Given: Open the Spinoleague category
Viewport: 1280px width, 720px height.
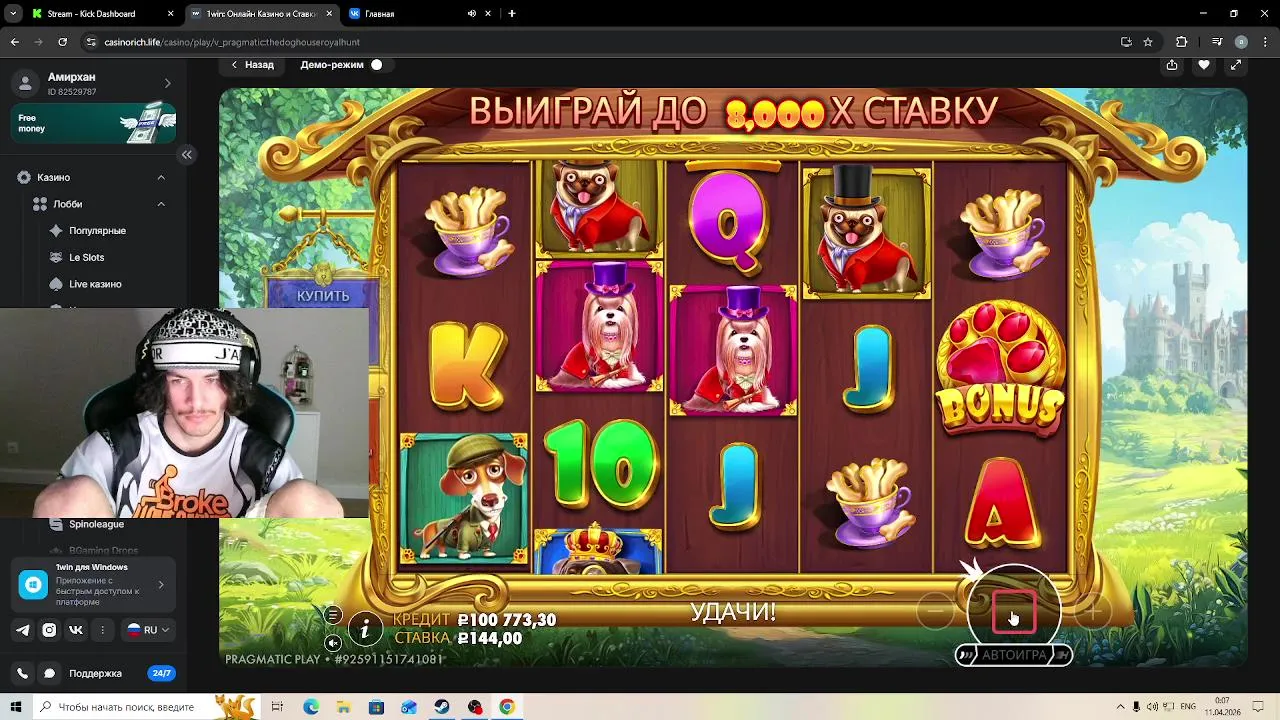Looking at the screenshot, I should click(96, 524).
